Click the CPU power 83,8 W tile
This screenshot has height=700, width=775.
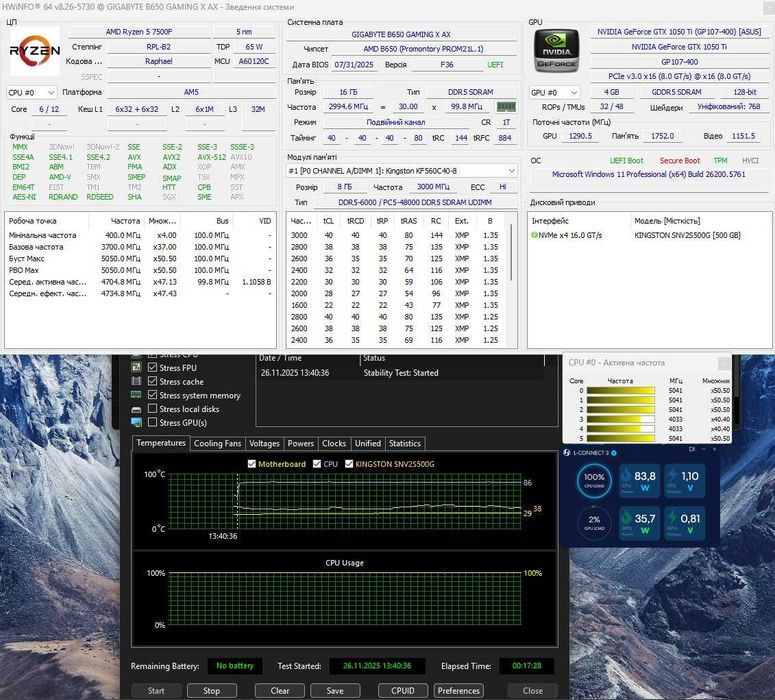pos(640,481)
